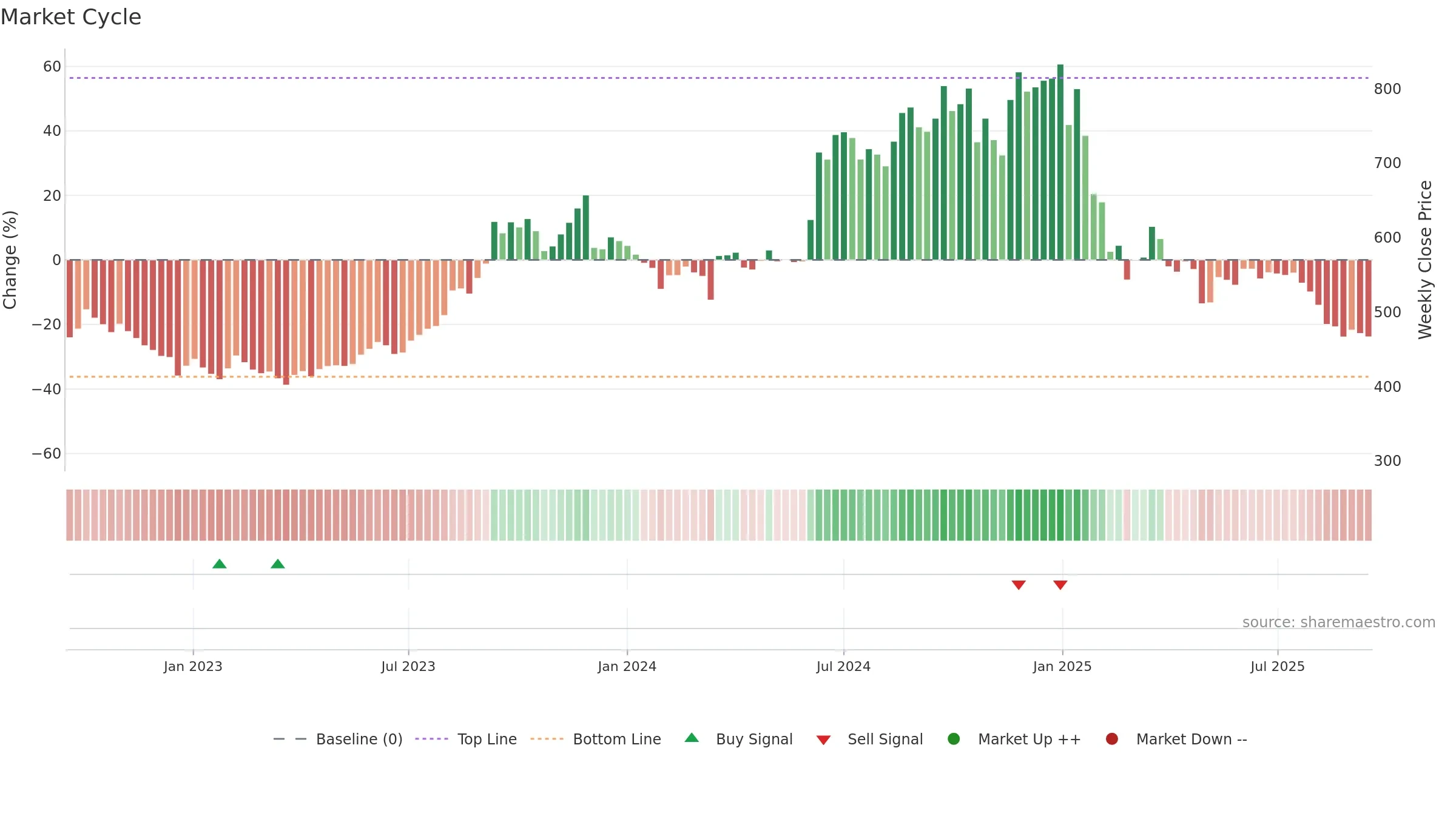Viewport: 1456px width, 819px height.
Task: Click the grey dashed Baseline legend sample
Action: click(x=289, y=739)
